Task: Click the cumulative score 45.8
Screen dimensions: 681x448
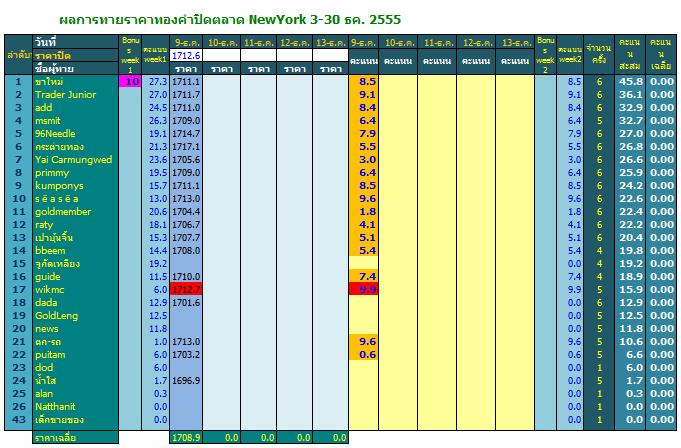Action: click(631, 81)
